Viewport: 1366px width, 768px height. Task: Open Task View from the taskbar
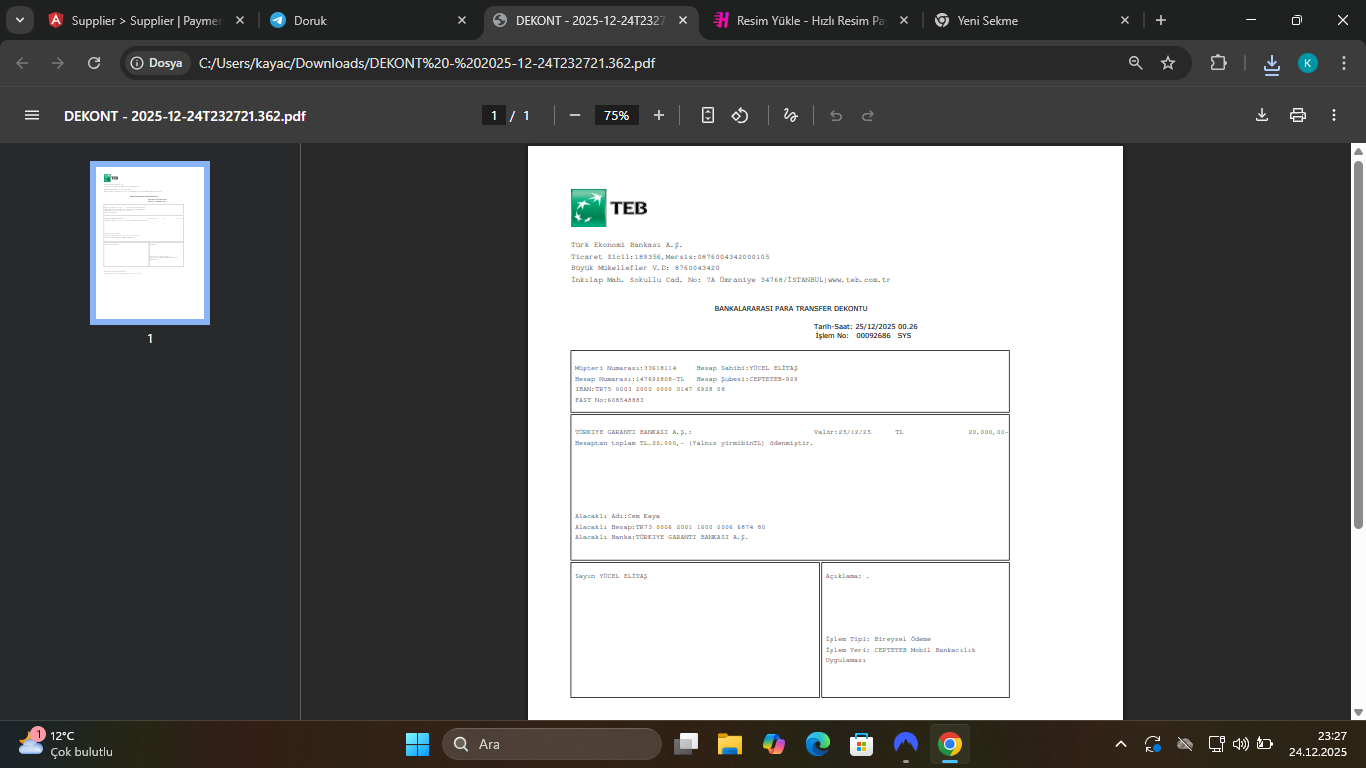(686, 744)
